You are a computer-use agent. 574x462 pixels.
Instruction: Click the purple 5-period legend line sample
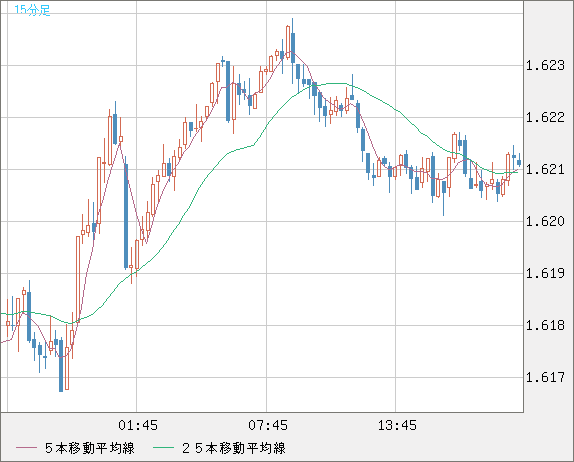click(26, 448)
